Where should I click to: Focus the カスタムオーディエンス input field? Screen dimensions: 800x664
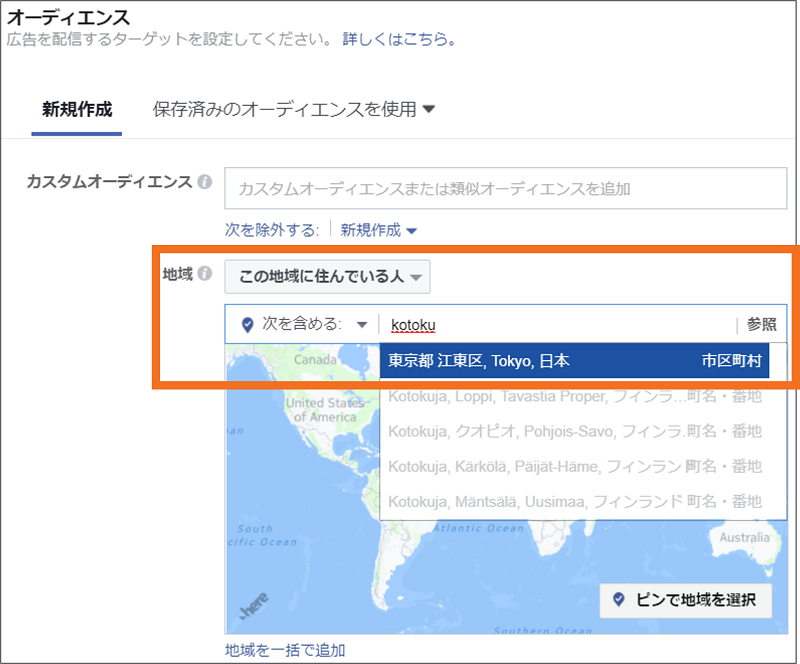point(506,188)
